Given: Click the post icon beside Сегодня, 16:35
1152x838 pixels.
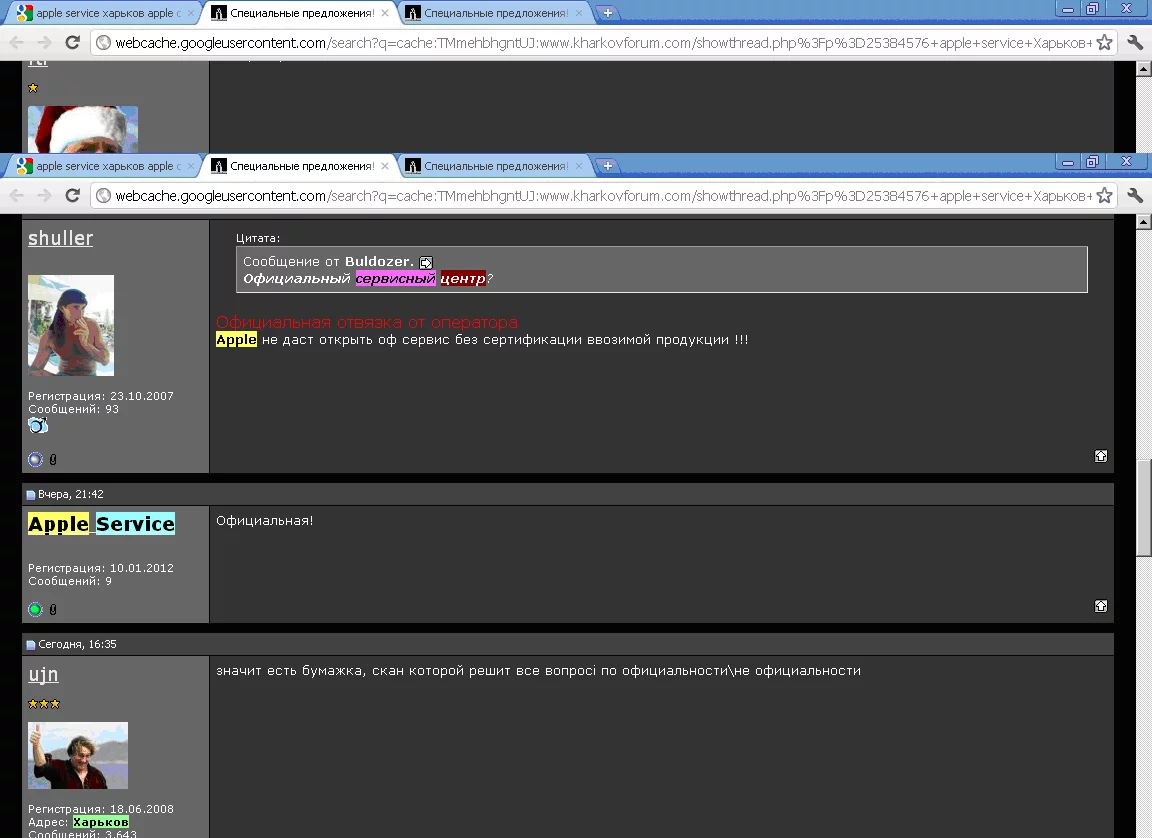Looking at the screenshot, I should pos(31,645).
